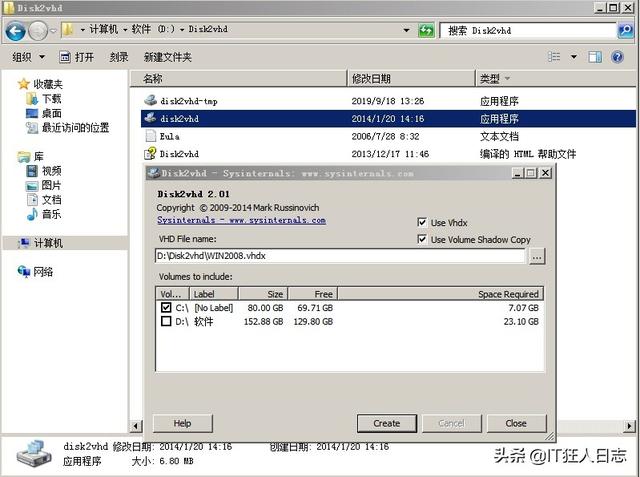
Task: Sort by 名称 column header
Action: pos(239,78)
